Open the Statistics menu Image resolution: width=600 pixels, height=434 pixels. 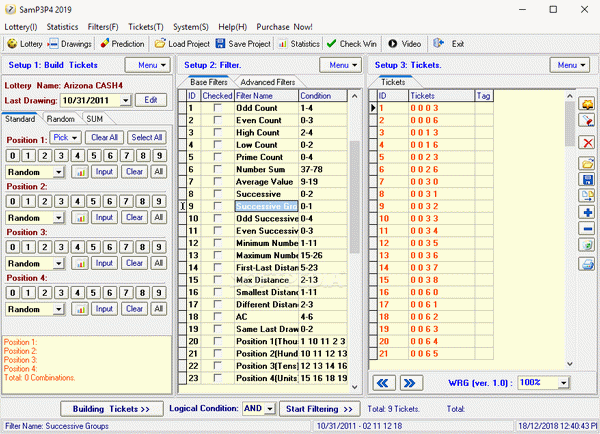(62, 27)
